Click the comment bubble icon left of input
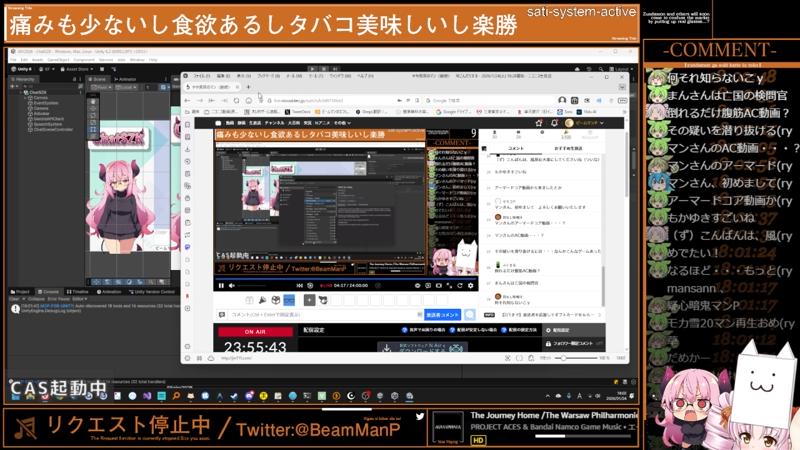This screenshot has width=800, height=450. click(x=222, y=315)
